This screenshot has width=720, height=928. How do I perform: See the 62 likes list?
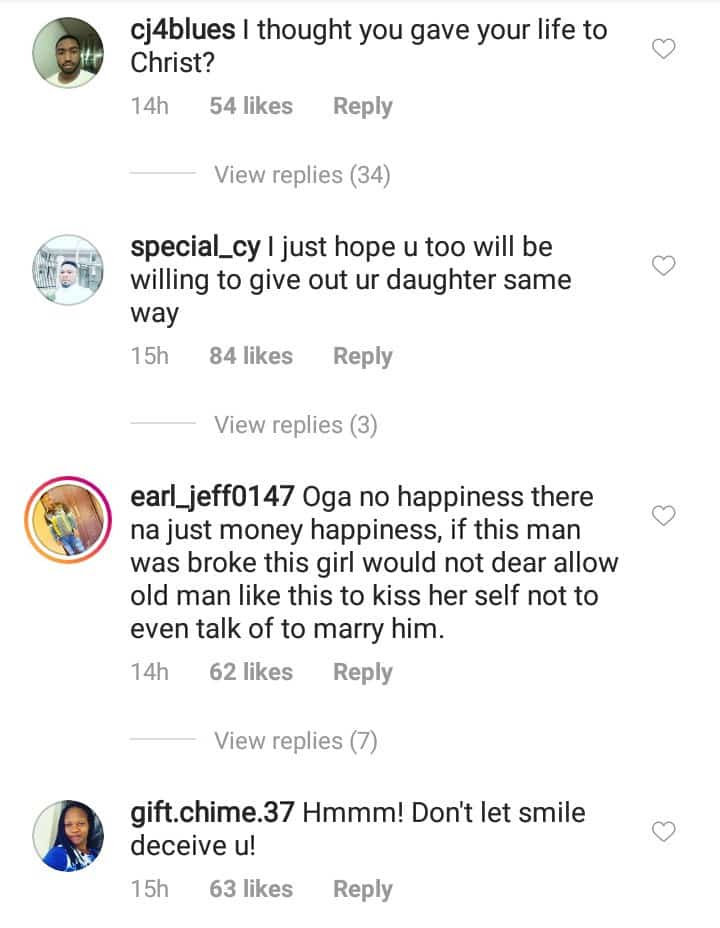pos(250,672)
